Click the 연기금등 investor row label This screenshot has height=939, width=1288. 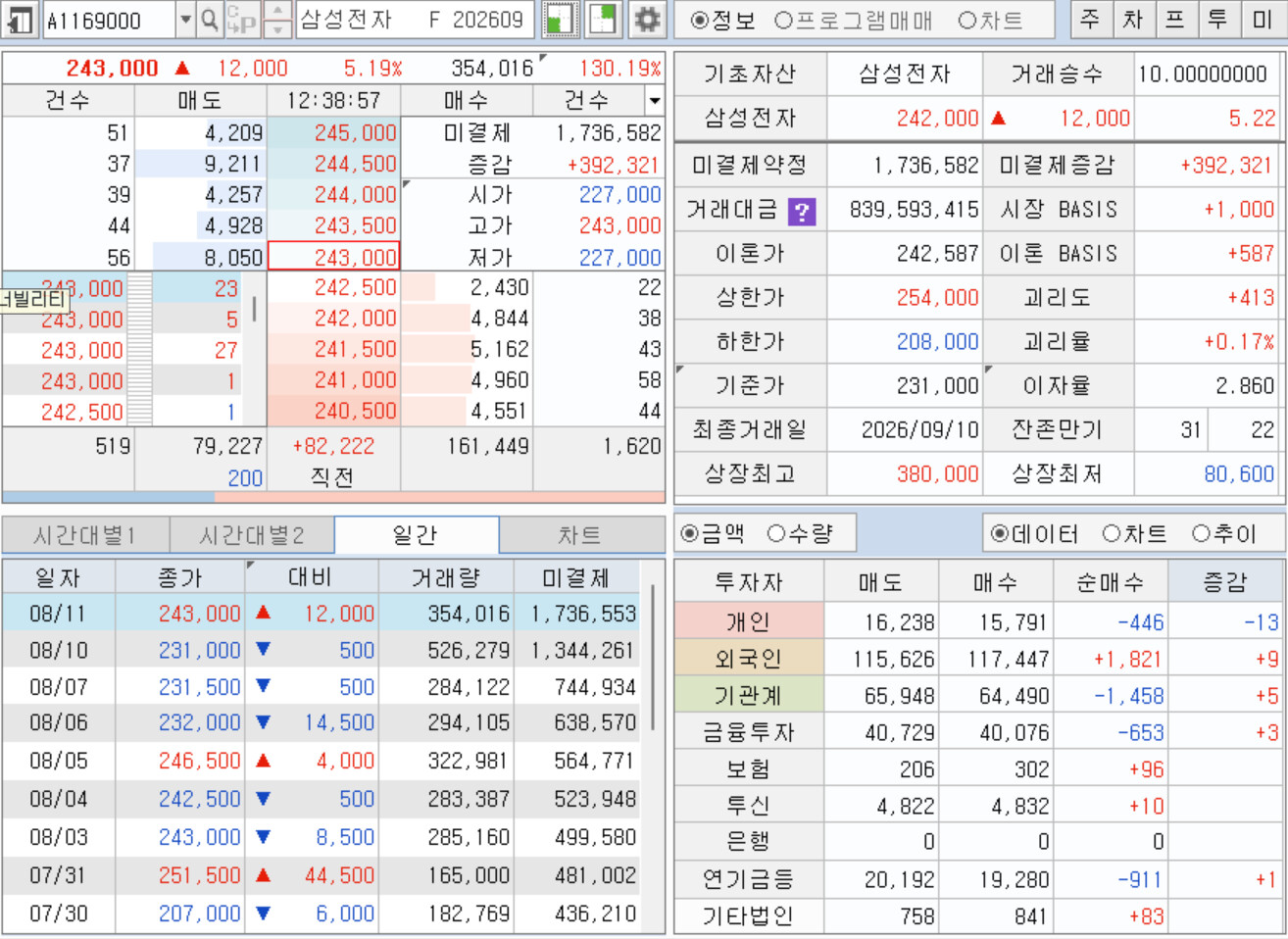pos(749,879)
